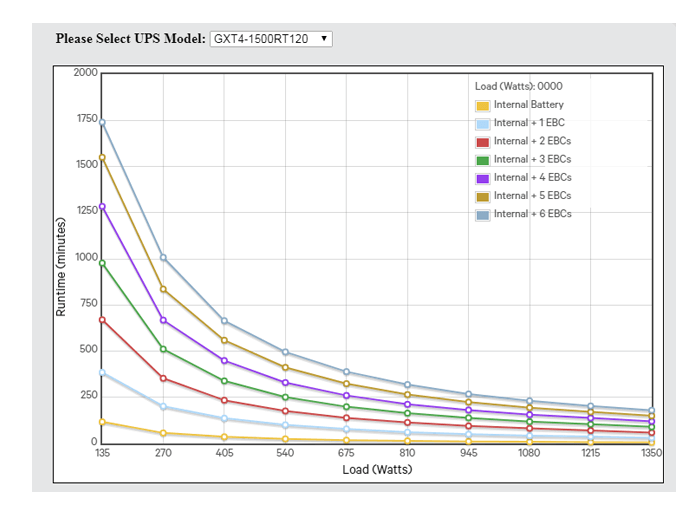Screen dimensions: 692x514
Task: Toggle the Internal + 5 EBCs legend text
Action: (x=532, y=196)
